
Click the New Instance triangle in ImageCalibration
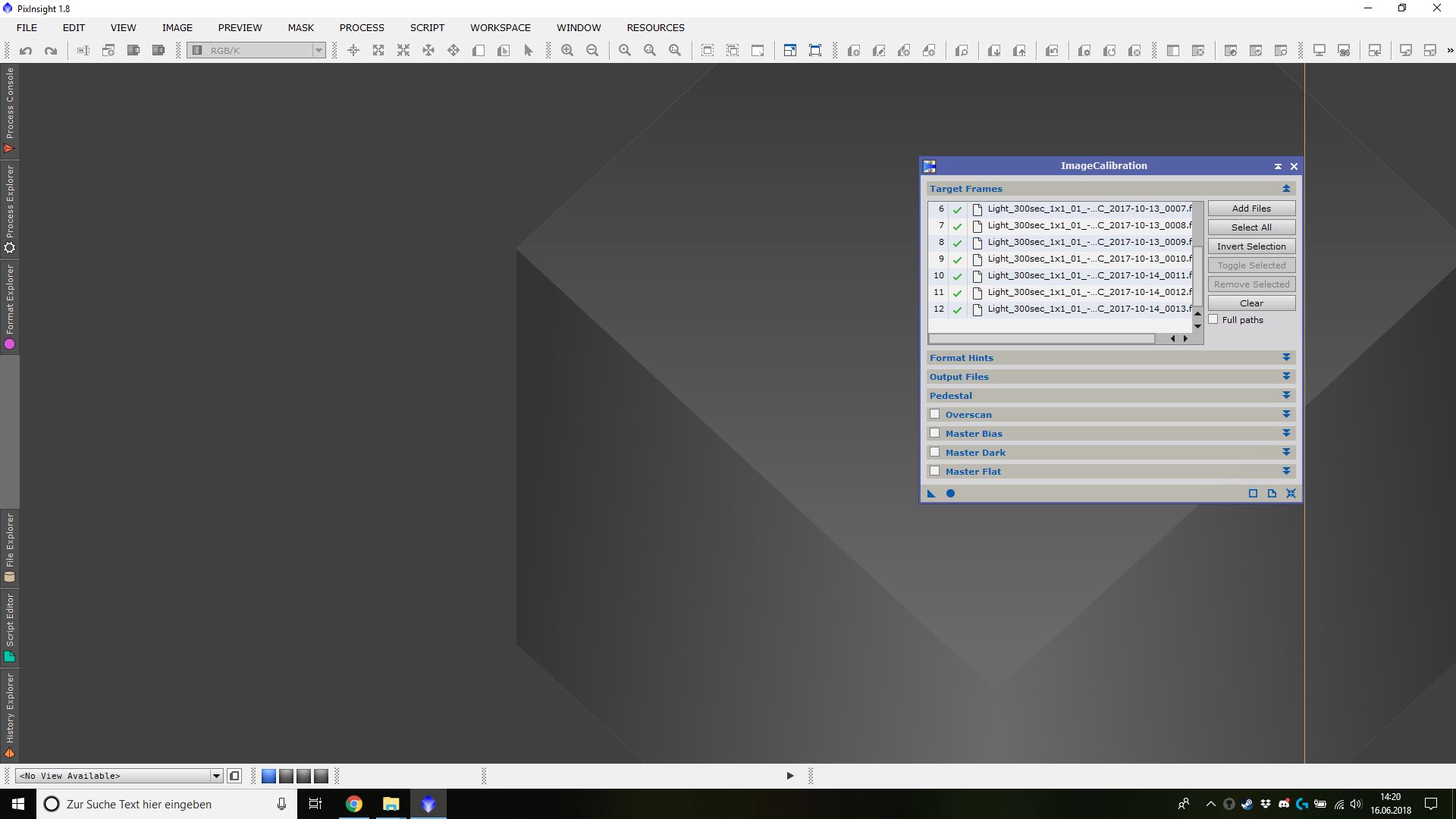931,494
